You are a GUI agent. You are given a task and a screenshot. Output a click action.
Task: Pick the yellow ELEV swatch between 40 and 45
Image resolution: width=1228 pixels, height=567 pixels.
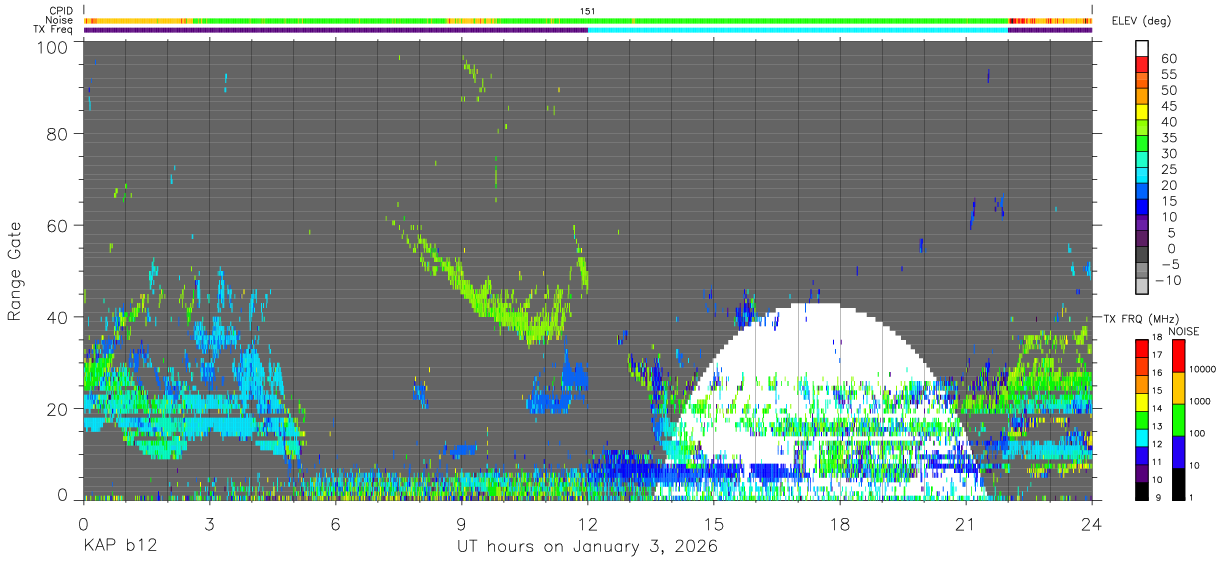1142,112
